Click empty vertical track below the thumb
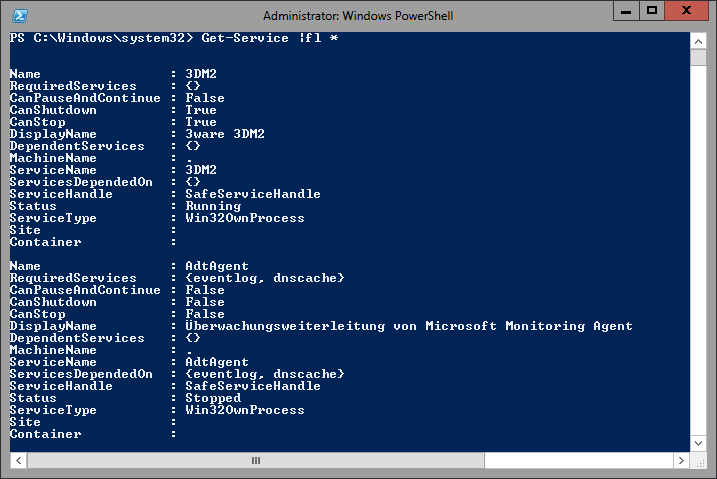 tap(698, 250)
